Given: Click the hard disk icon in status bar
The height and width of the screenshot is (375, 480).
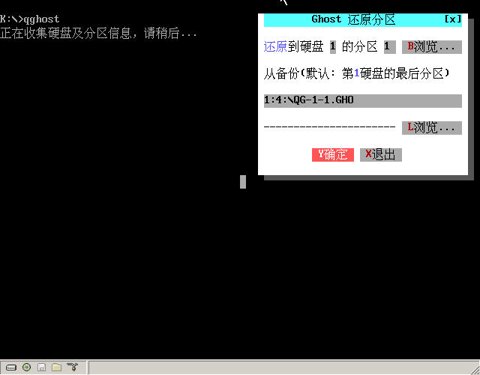Looking at the screenshot, I should [x=11, y=367].
